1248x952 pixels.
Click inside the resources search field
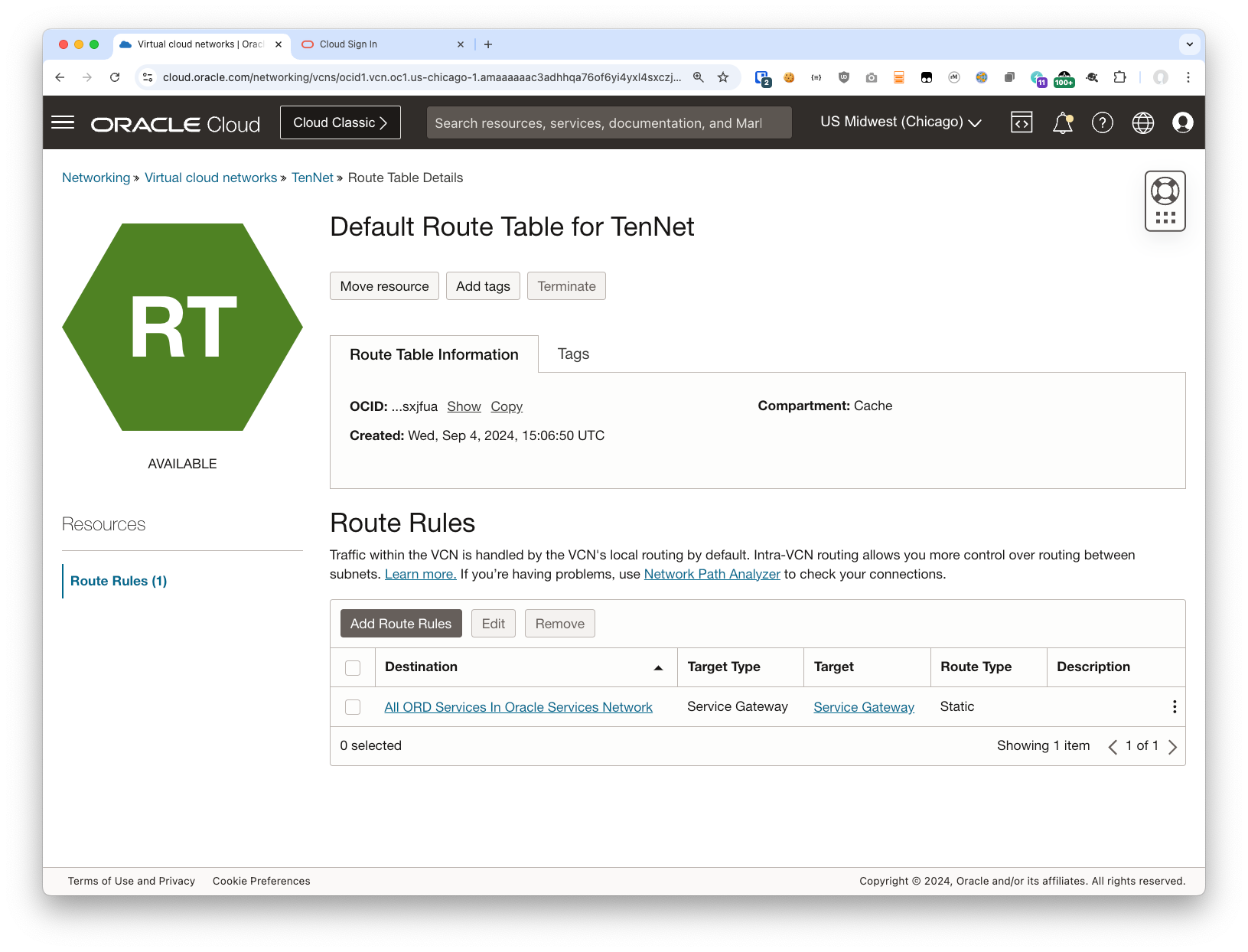(608, 122)
